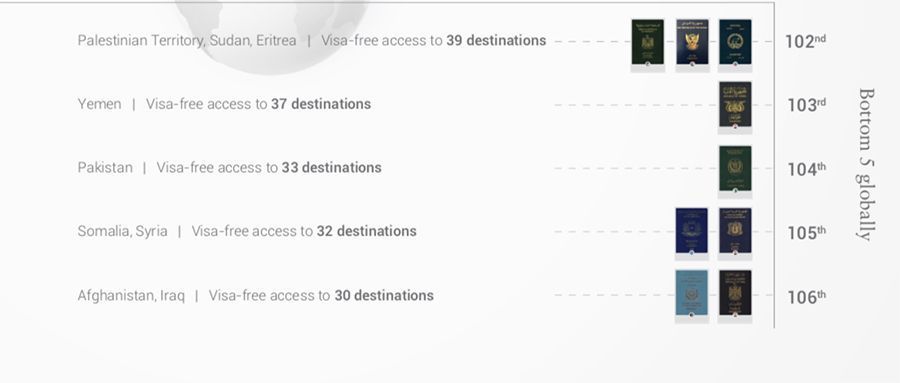This screenshot has height=383, width=900.
Task: Click the Yemen passport icon
Action: coord(735,105)
